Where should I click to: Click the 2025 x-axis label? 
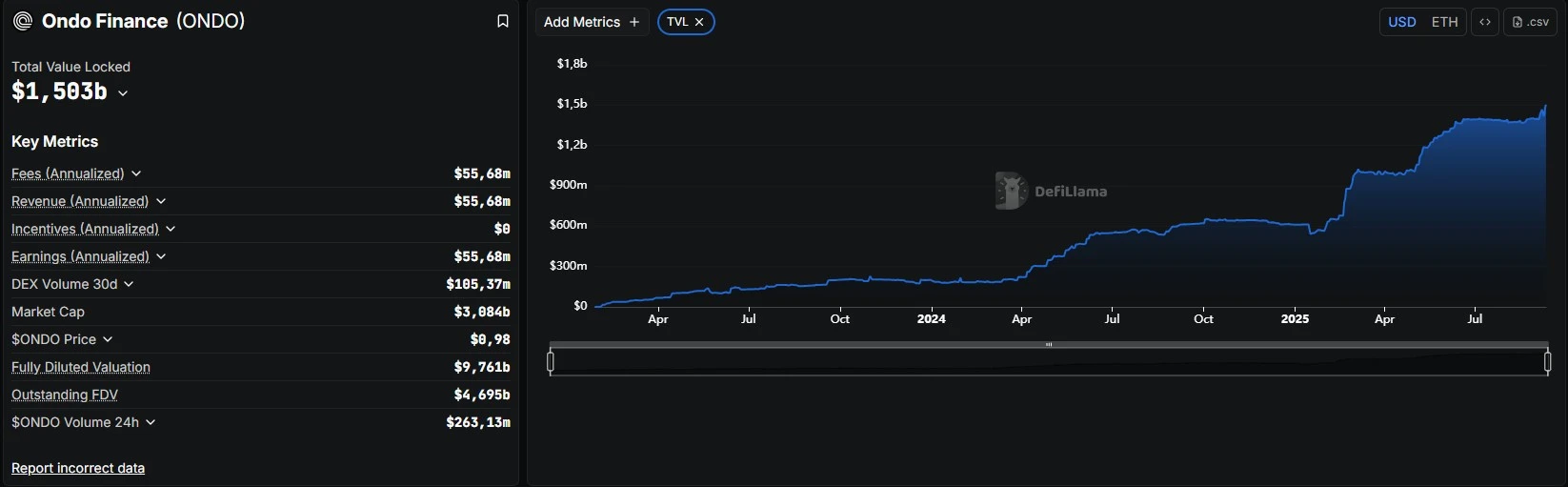point(1295,318)
